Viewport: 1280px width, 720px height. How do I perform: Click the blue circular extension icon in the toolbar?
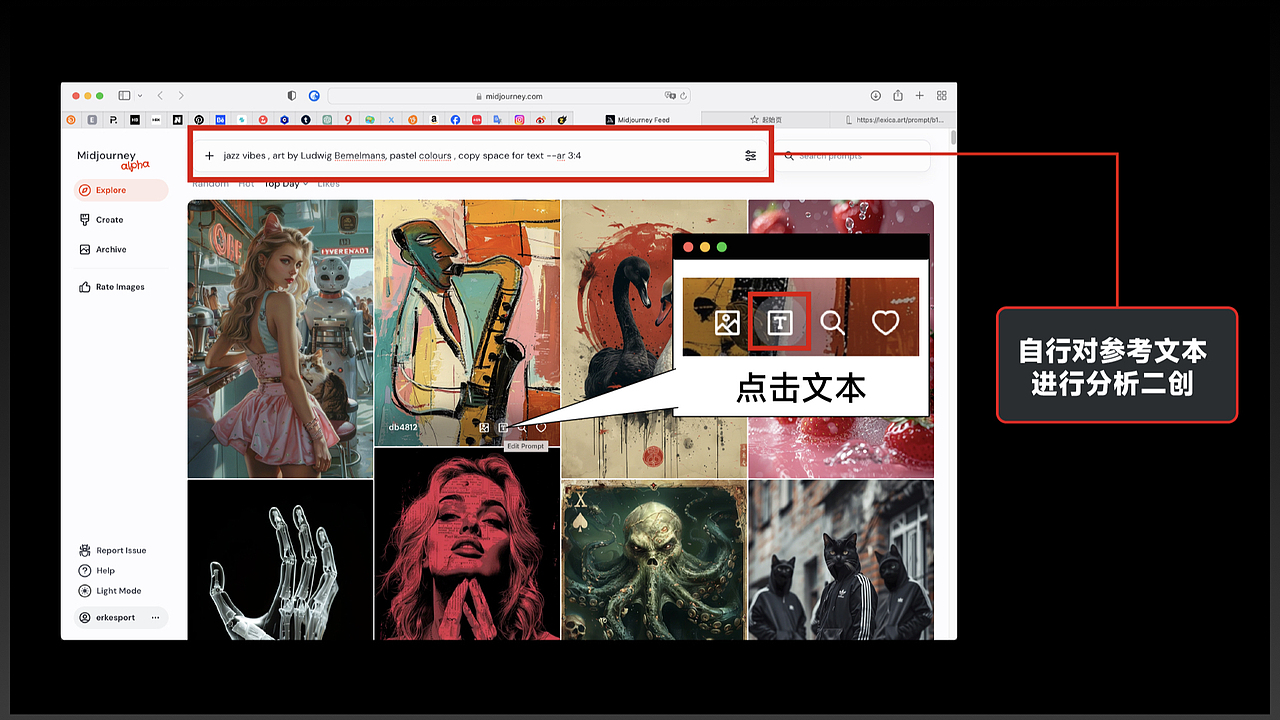pos(314,96)
